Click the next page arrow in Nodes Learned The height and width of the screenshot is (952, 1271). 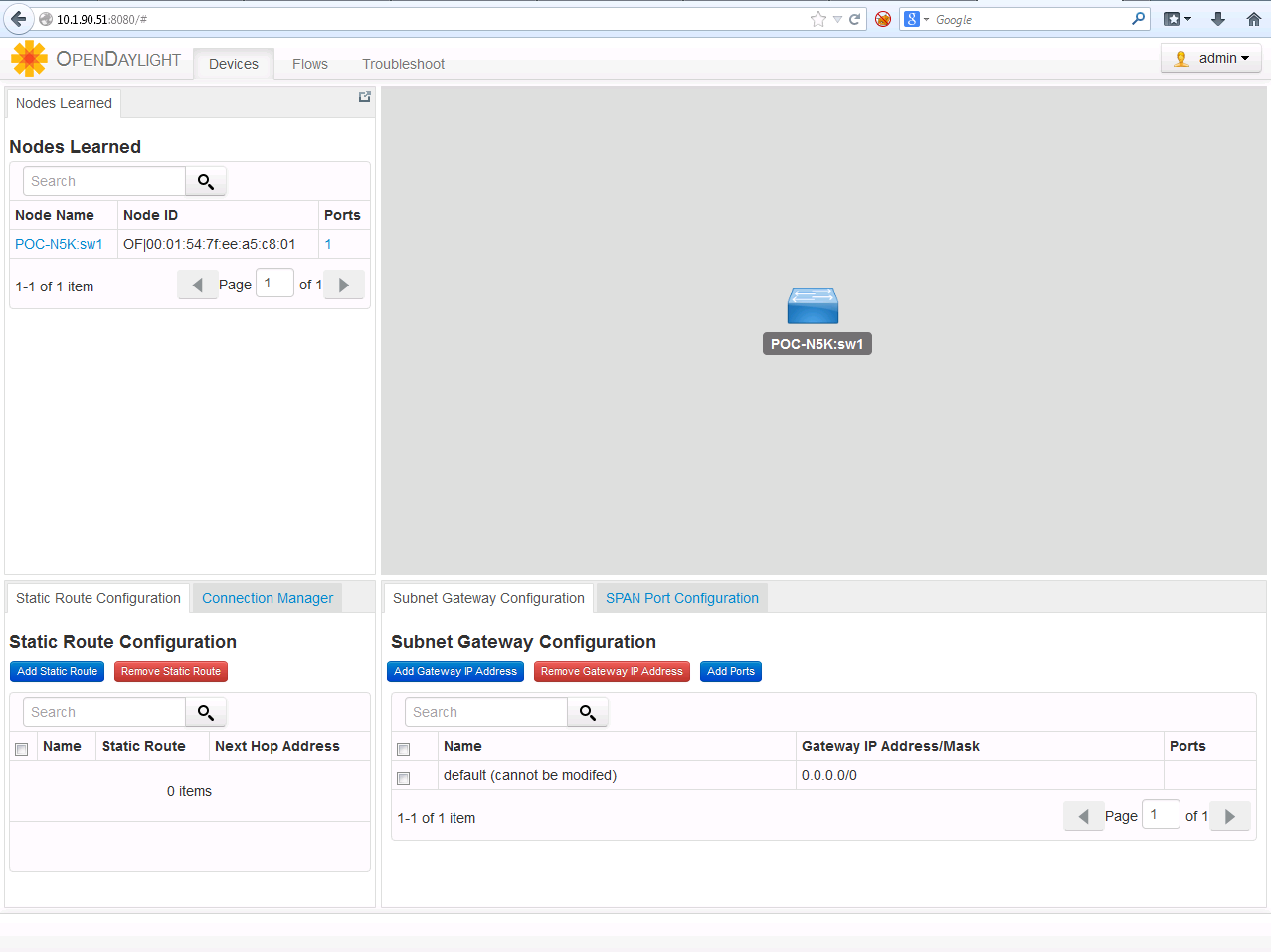(343, 285)
